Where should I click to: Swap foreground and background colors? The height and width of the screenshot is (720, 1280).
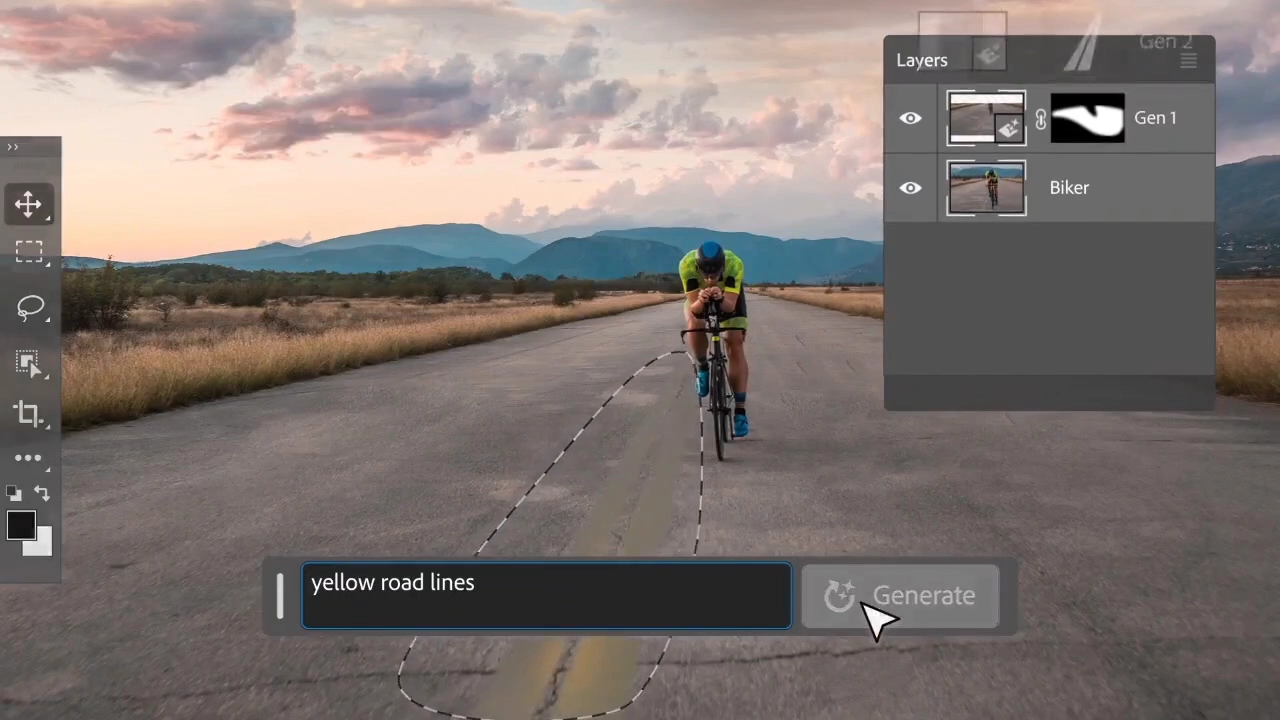point(42,493)
